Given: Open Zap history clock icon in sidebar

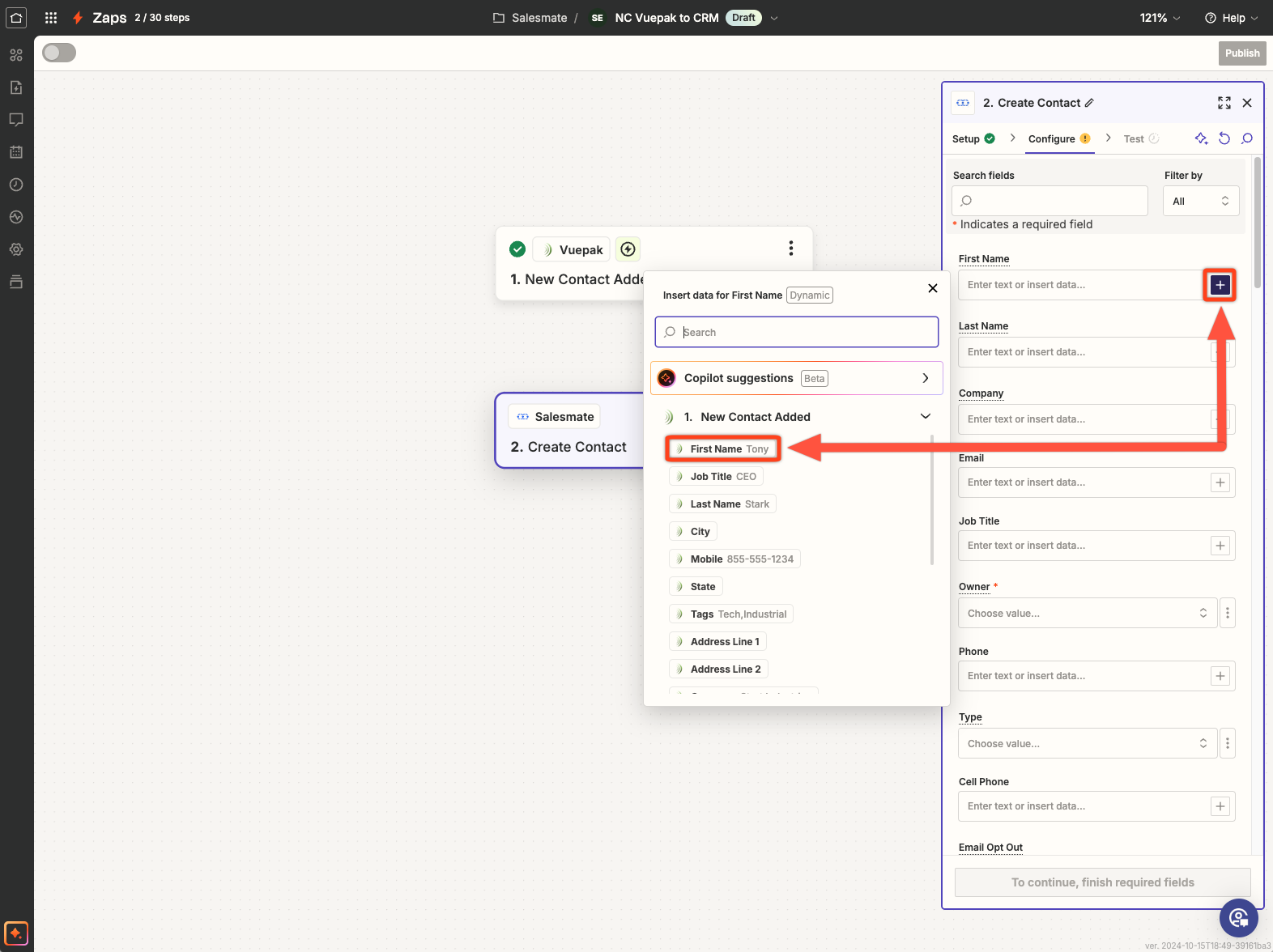Looking at the screenshot, I should [x=16, y=185].
